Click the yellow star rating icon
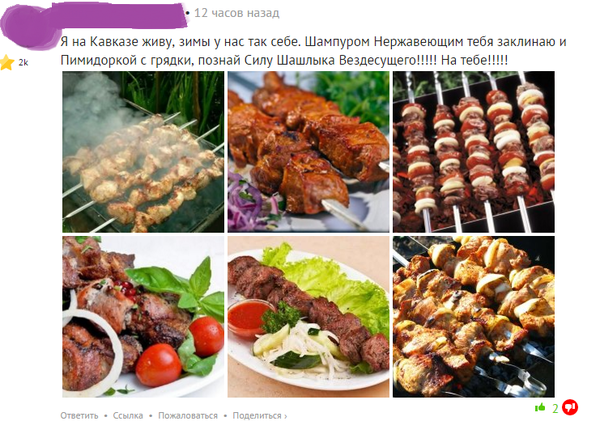The width and height of the screenshot is (600, 438). pyautogui.click(x=7, y=62)
